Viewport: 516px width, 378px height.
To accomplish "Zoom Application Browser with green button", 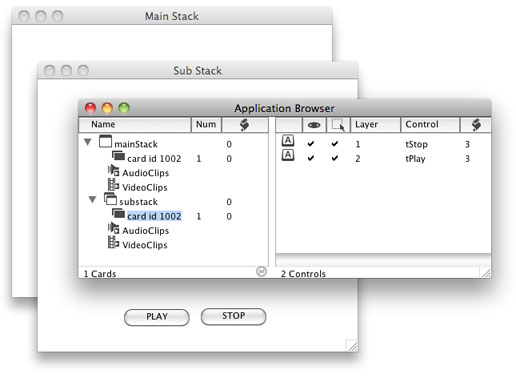I will coord(124,108).
